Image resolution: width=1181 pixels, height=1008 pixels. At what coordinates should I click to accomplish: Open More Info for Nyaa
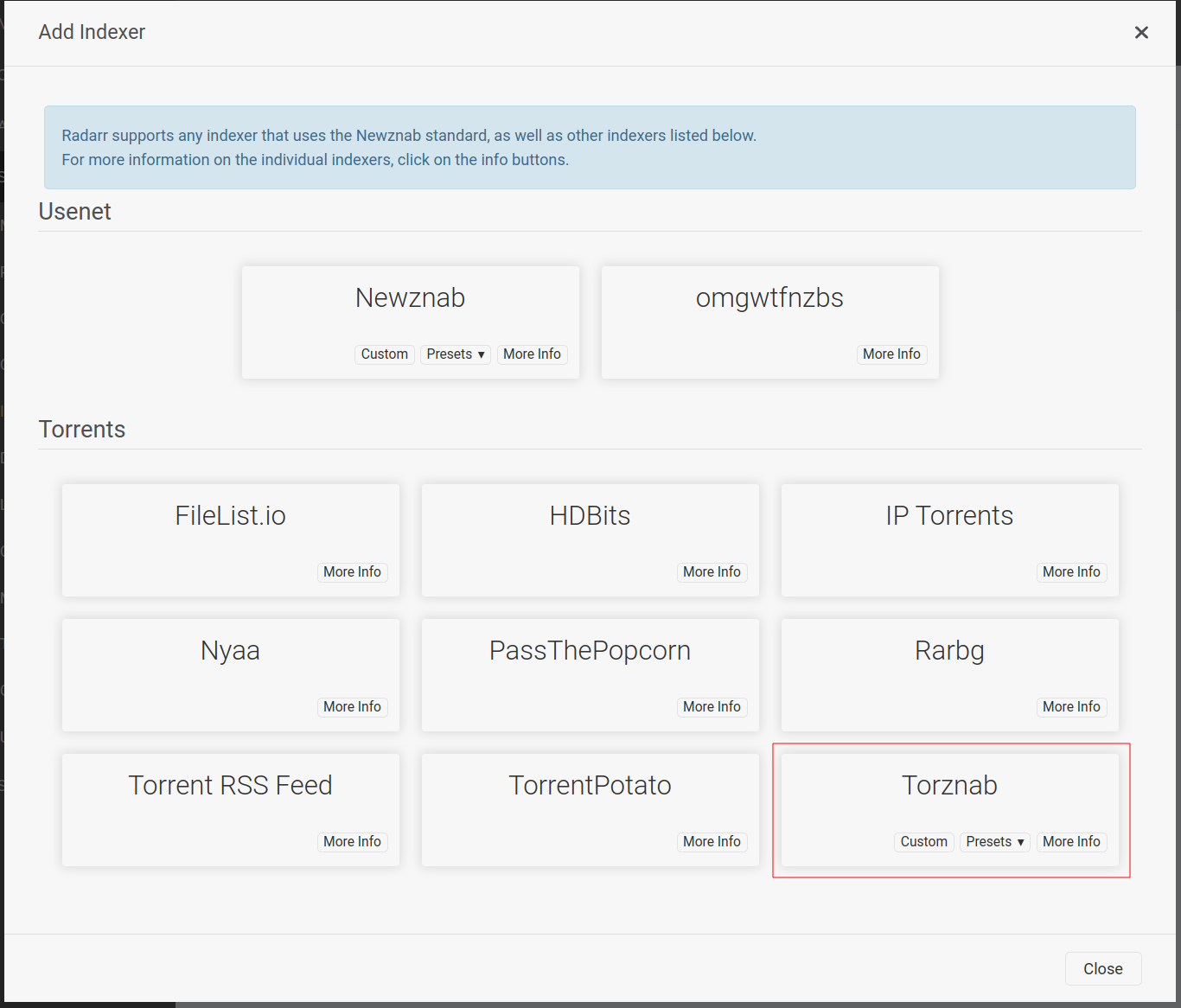[x=352, y=707]
